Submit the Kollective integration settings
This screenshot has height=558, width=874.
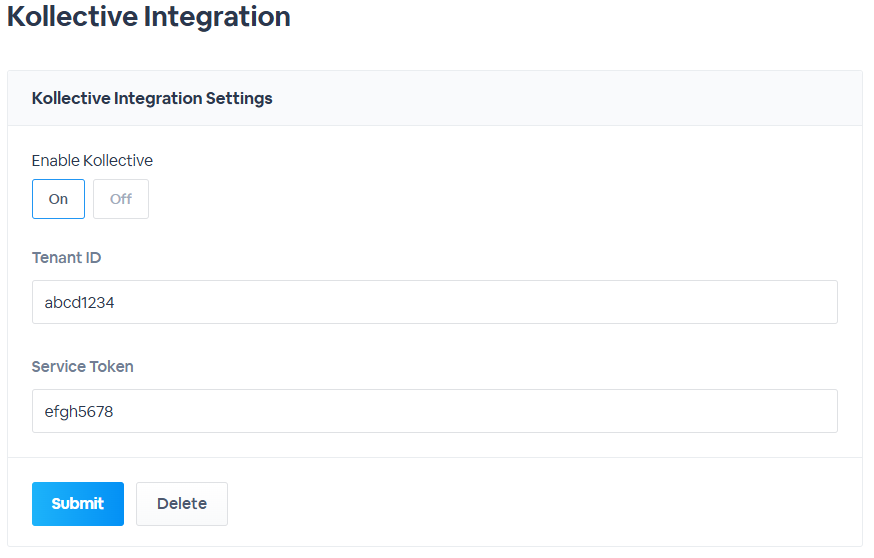[x=78, y=504]
